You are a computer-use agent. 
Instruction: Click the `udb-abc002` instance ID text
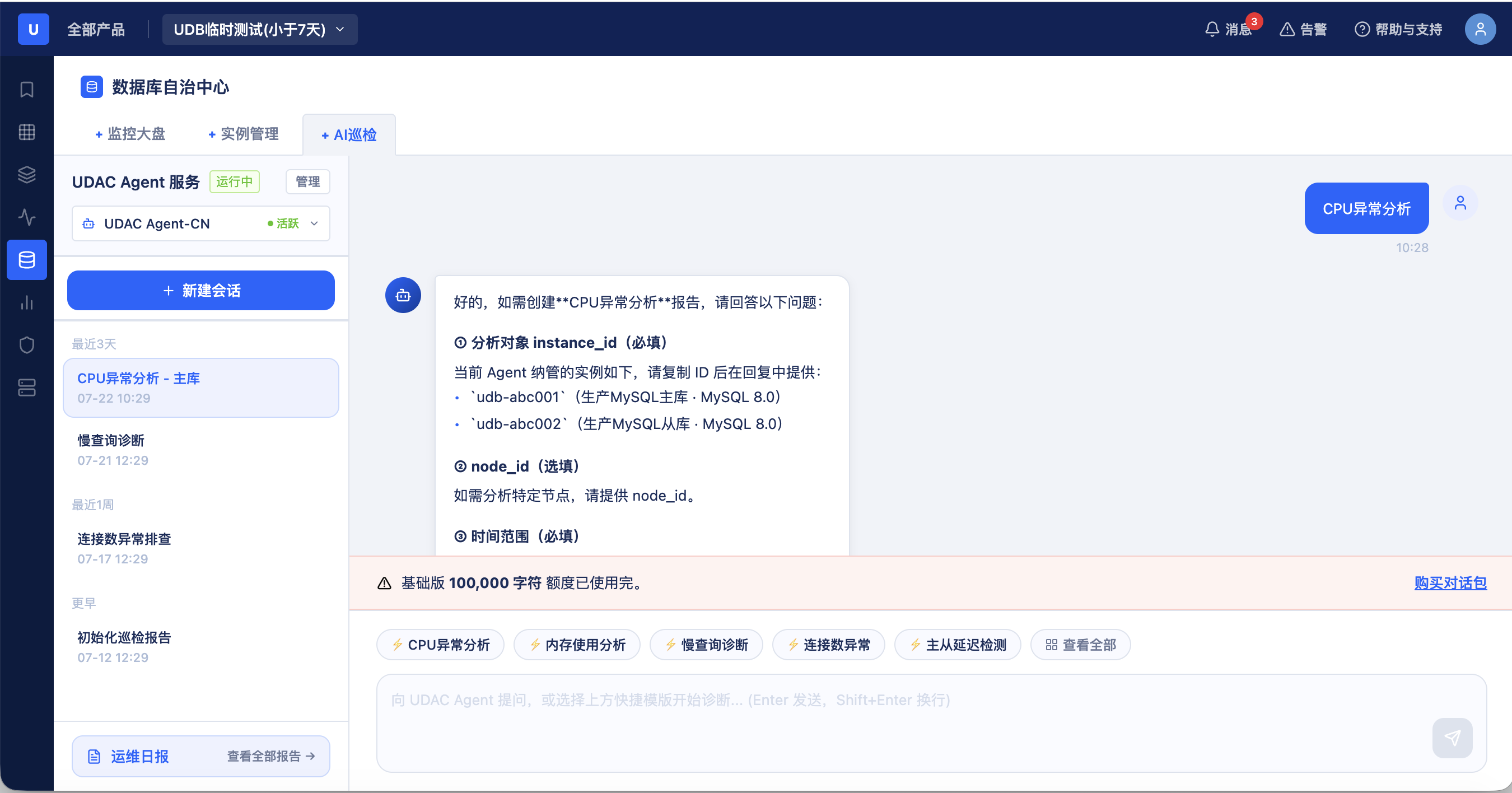(x=520, y=425)
